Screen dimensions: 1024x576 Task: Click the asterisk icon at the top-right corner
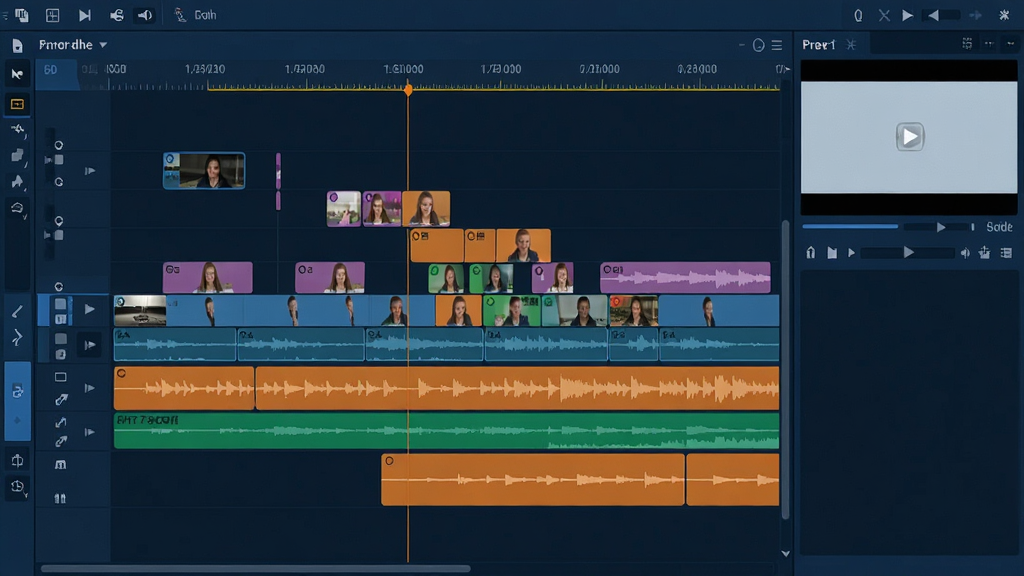(x=1004, y=14)
